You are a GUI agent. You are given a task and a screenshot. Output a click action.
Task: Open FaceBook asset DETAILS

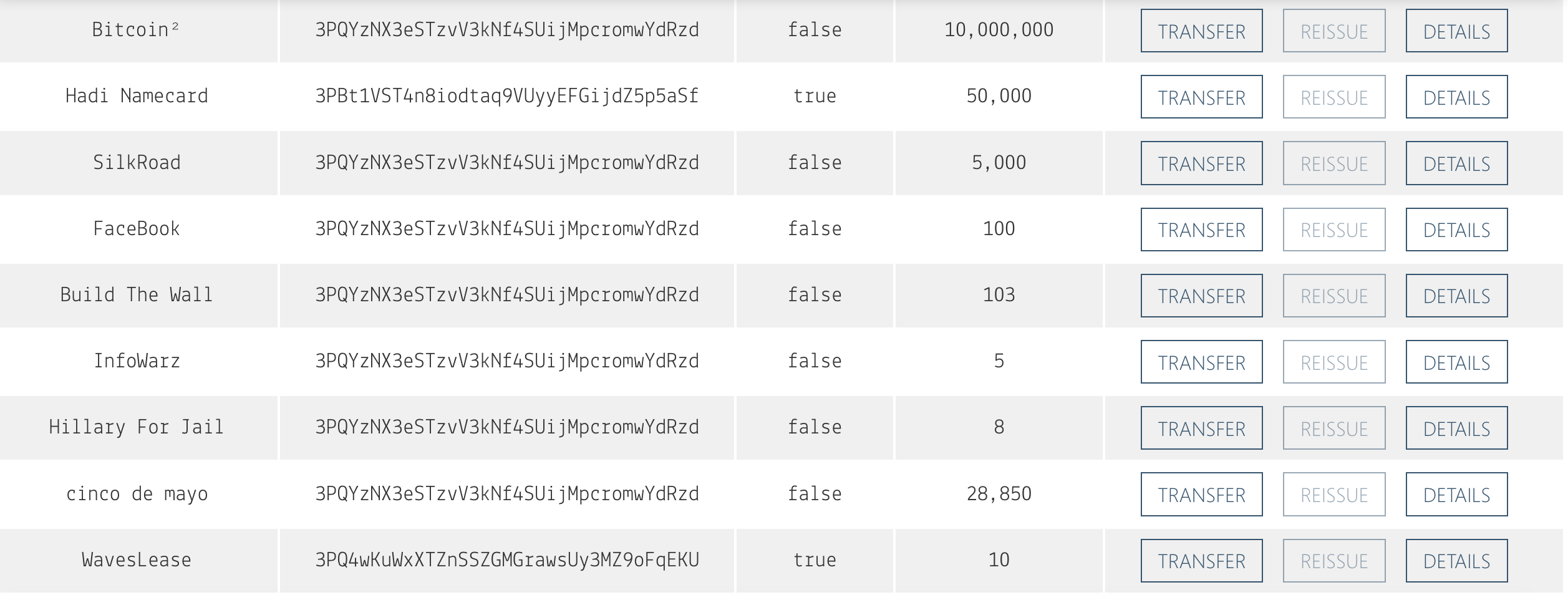[x=1456, y=230]
